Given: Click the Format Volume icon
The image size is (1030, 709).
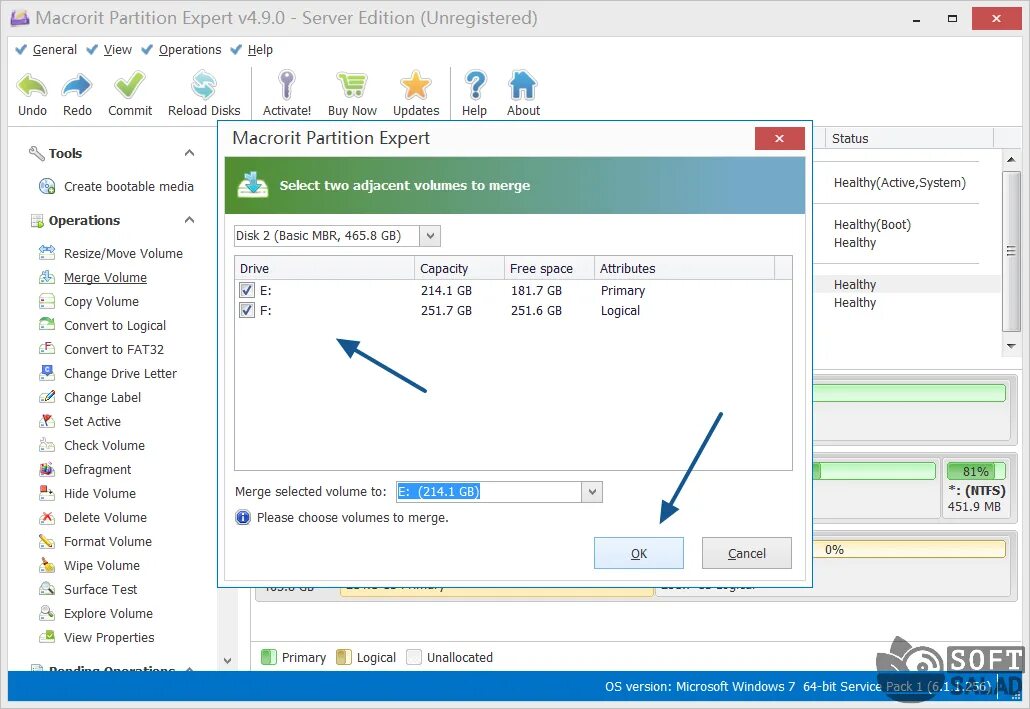Looking at the screenshot, I should 47,541.
